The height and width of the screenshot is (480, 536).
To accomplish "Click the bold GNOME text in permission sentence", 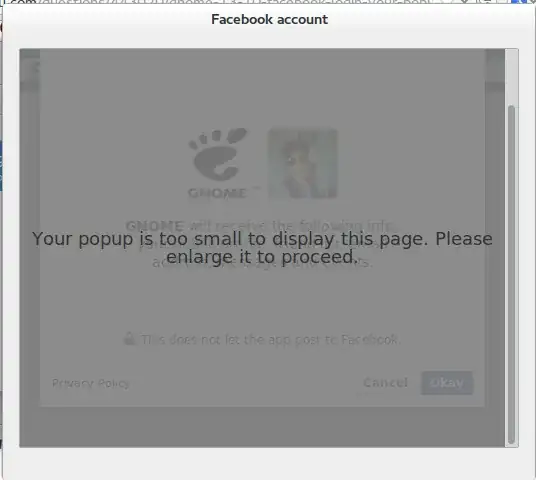I will coord(155,226).
